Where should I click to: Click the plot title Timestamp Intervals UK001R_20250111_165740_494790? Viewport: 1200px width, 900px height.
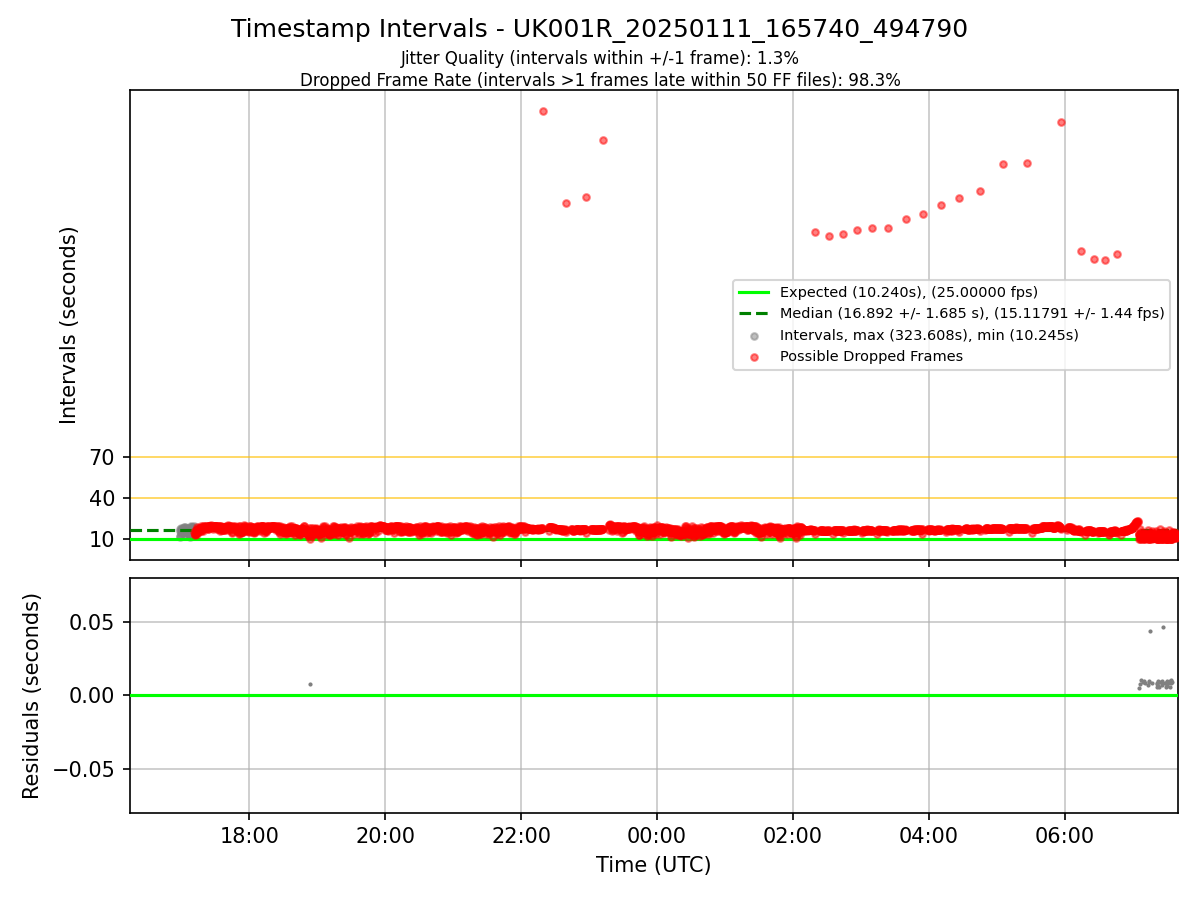point(599,29)
